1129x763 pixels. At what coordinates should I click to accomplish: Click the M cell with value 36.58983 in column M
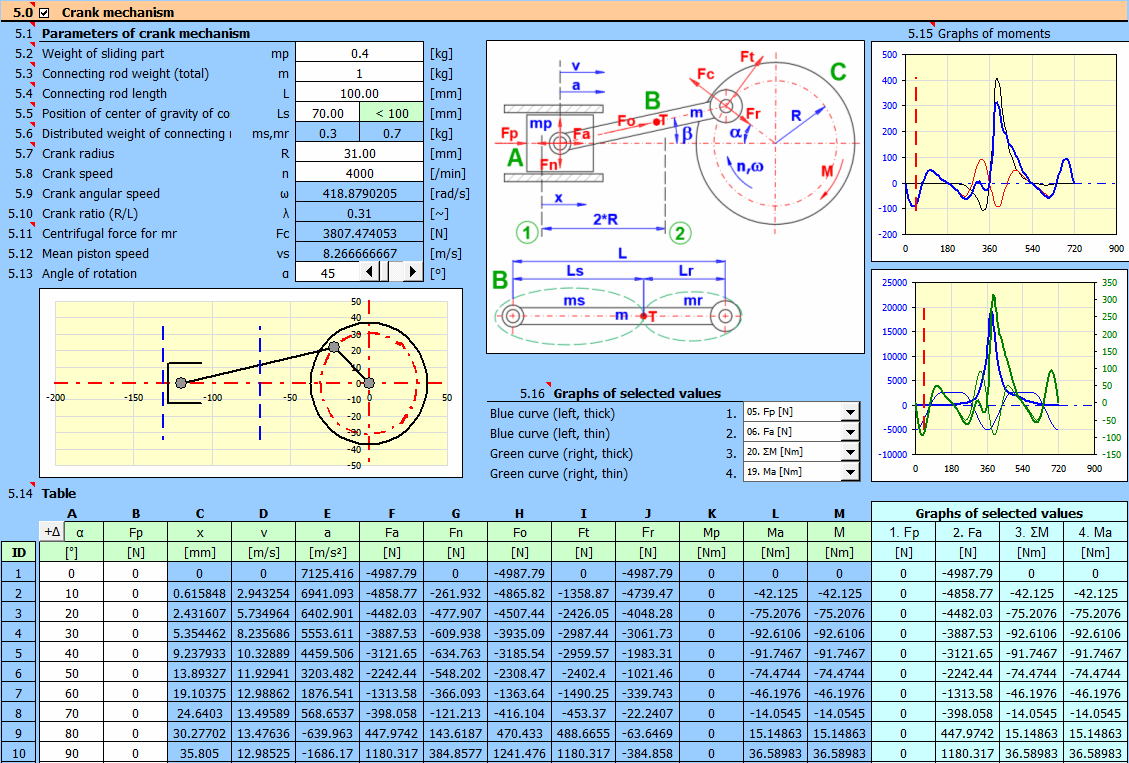pos(840,754)
